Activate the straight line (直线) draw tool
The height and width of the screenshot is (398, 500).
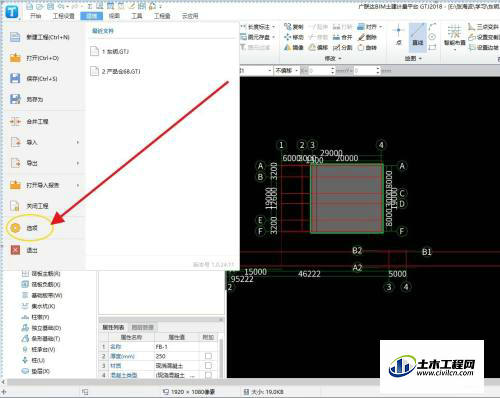click(418, 37)
